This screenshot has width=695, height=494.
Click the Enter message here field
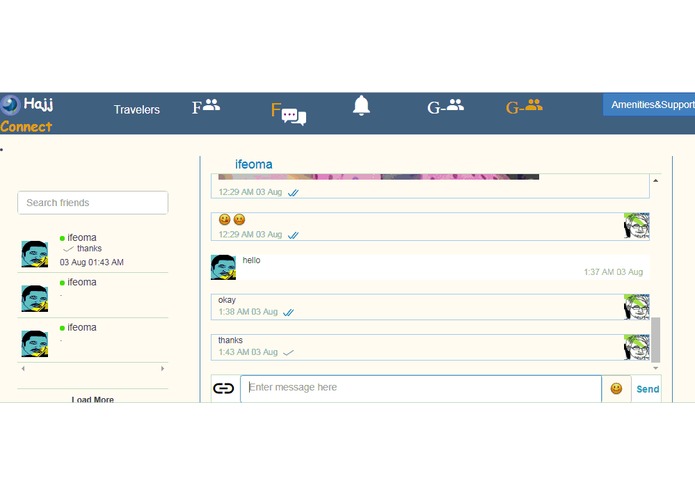(421, 389)
